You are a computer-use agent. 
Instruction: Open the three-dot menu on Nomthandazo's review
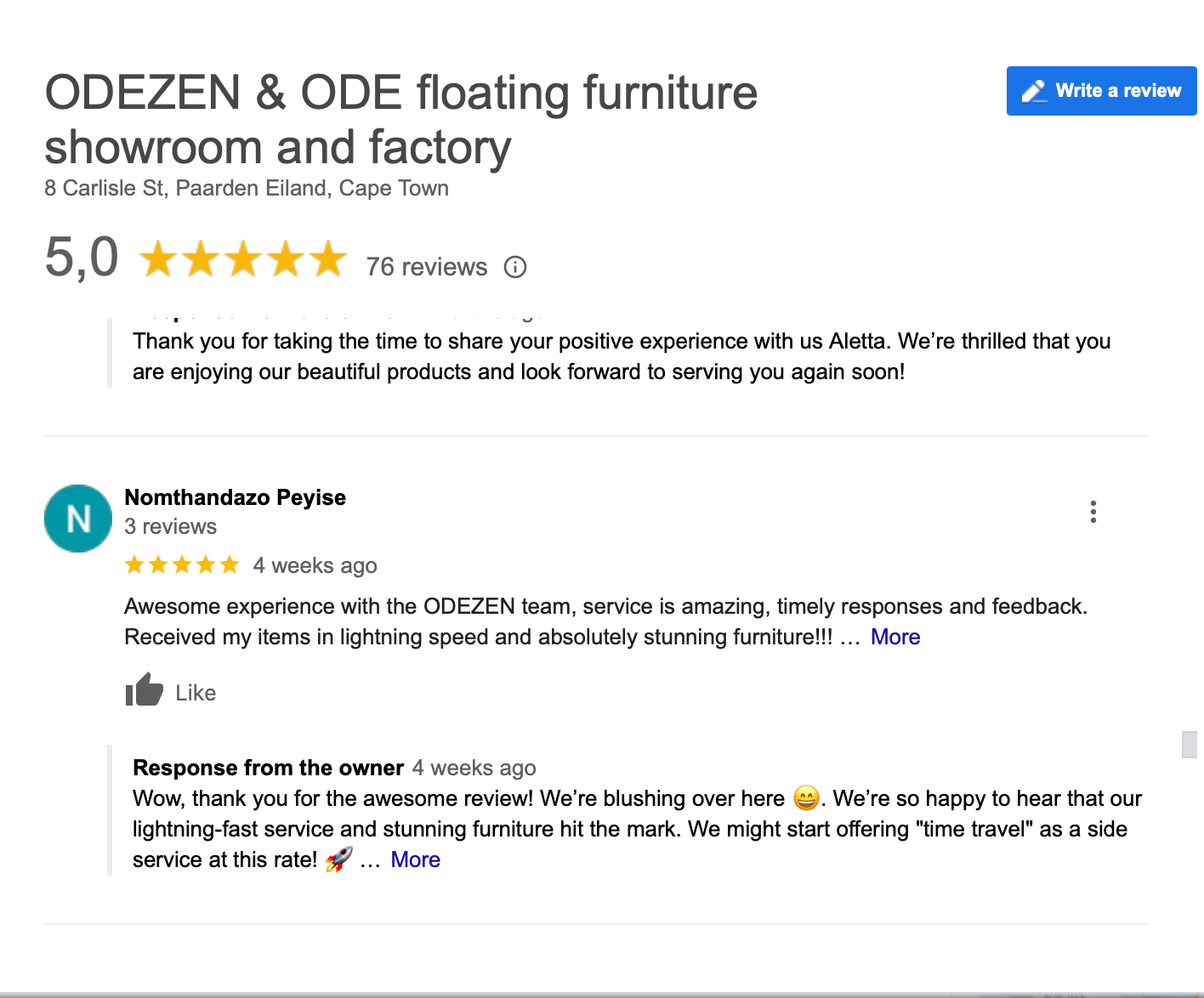pos(1093,512)
